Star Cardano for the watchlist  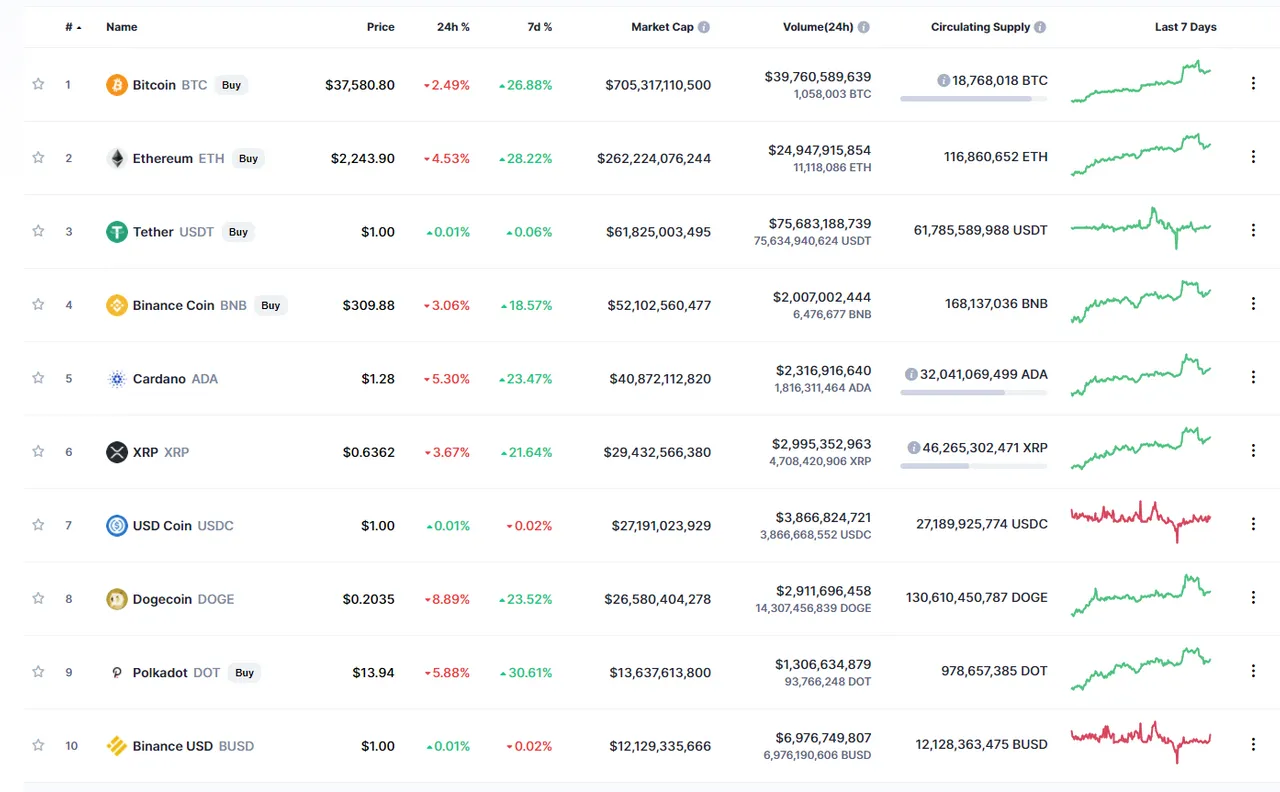tap(38, 378)
